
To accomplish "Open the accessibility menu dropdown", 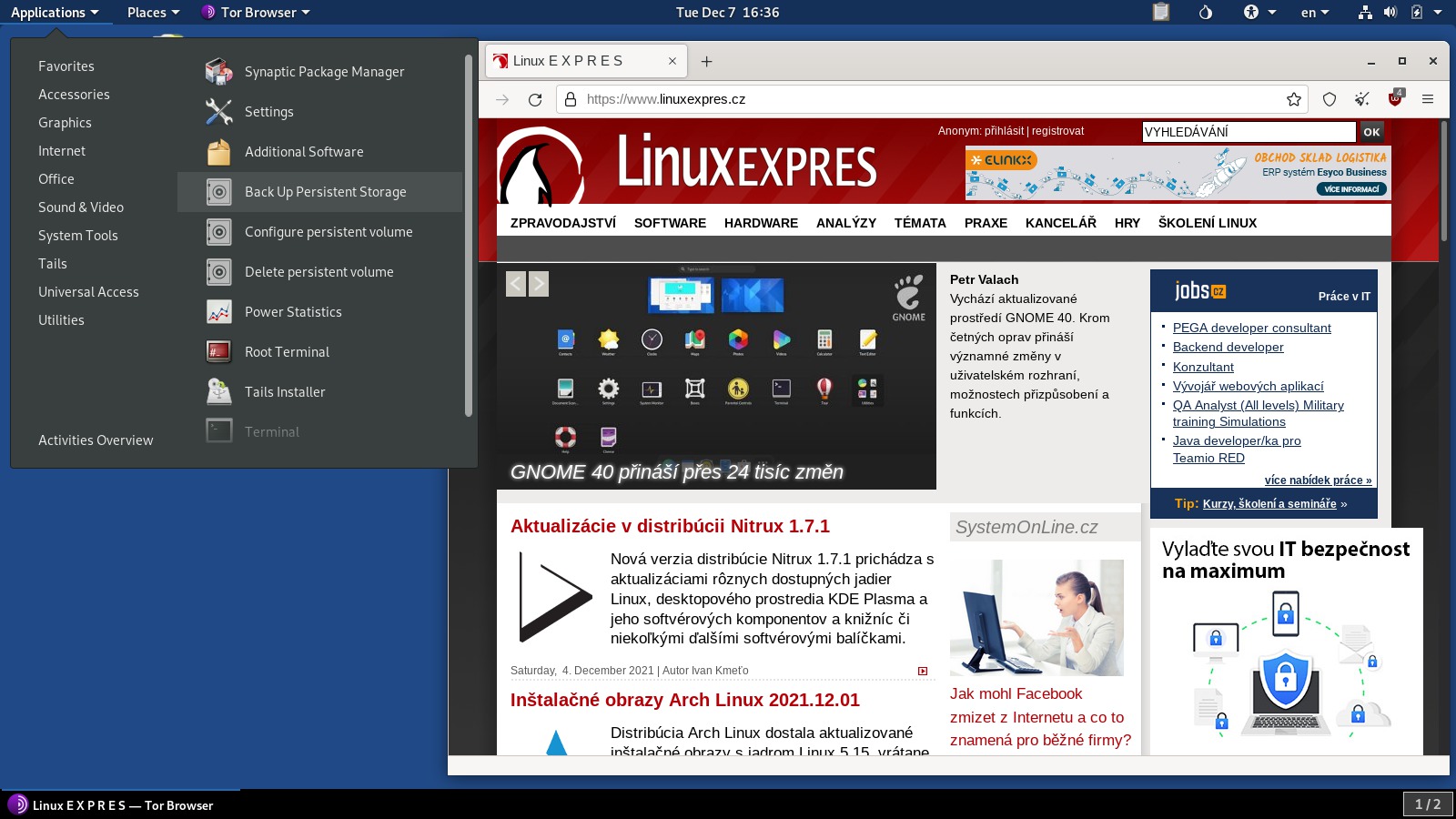I will 1260,12.
